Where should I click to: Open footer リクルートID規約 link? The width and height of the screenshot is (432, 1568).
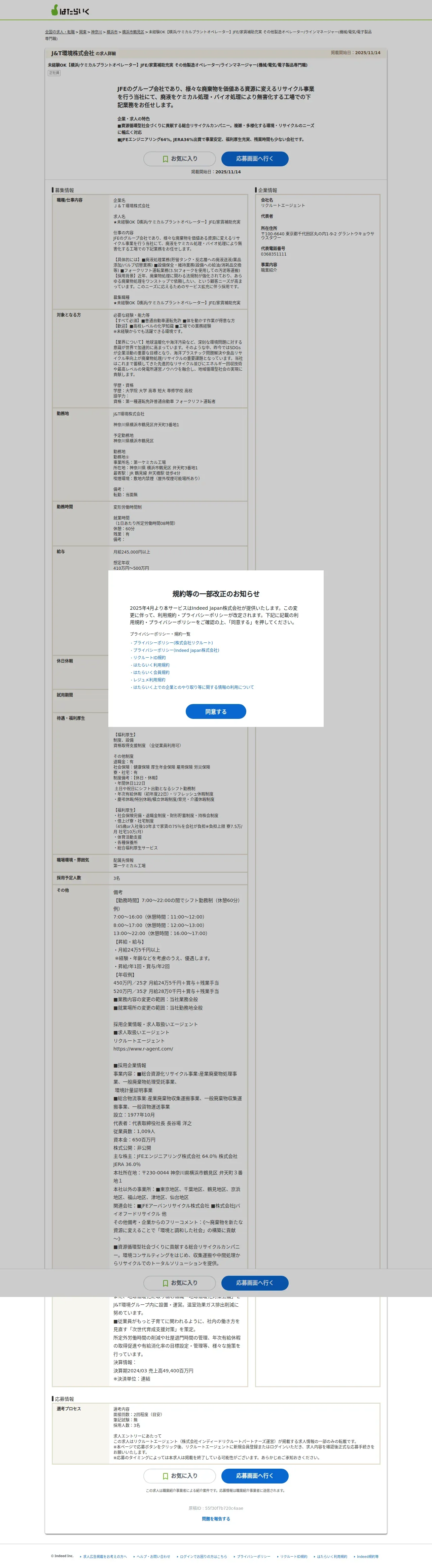click(294, 1557)
